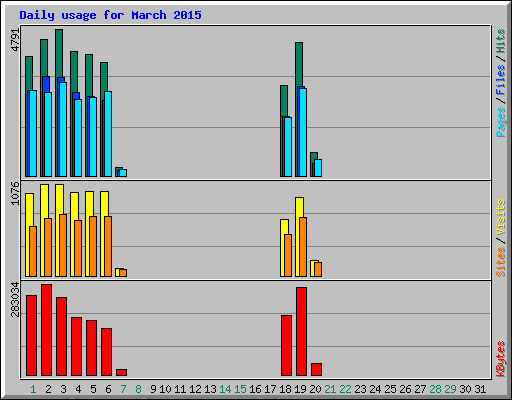Click the red KBytes bar for day 20

coord(316,369)
